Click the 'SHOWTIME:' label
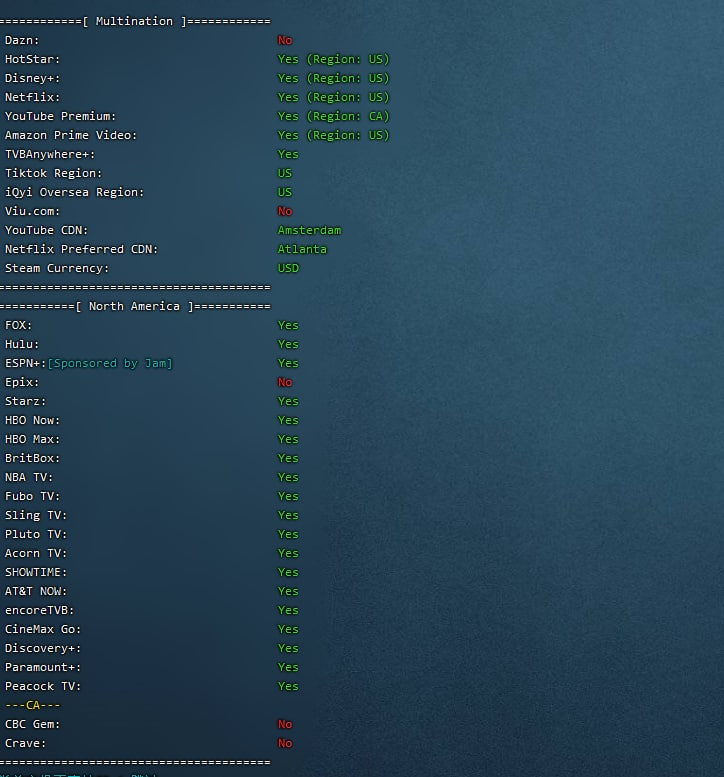Screen dimensions: 724x777 [36, 572]
